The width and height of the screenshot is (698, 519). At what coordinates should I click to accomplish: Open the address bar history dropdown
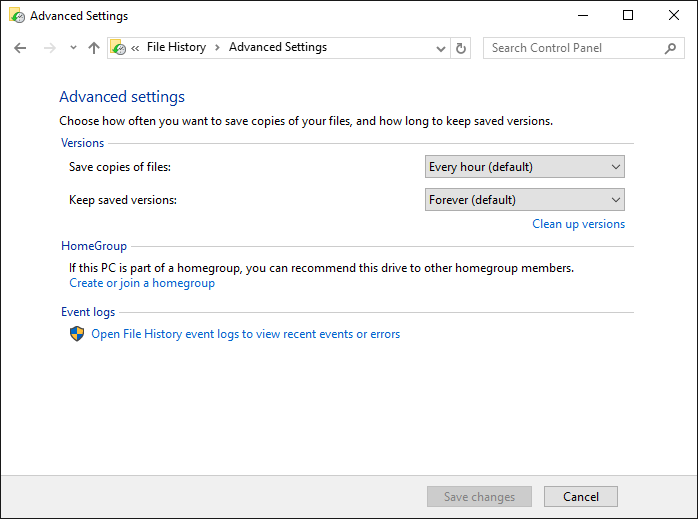pyautogui.click(x=441, y=48)
